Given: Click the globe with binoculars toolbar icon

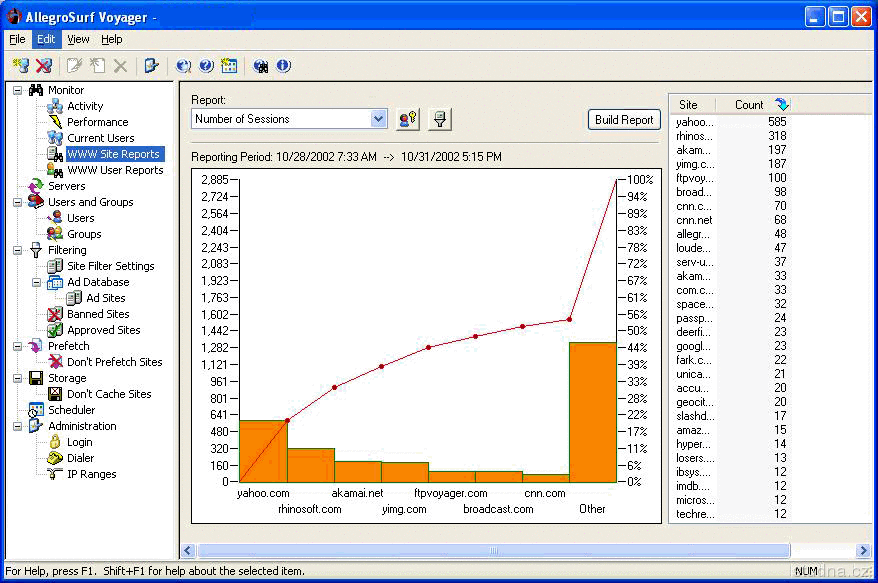Looking at the screenshot, I should [260, 66].
